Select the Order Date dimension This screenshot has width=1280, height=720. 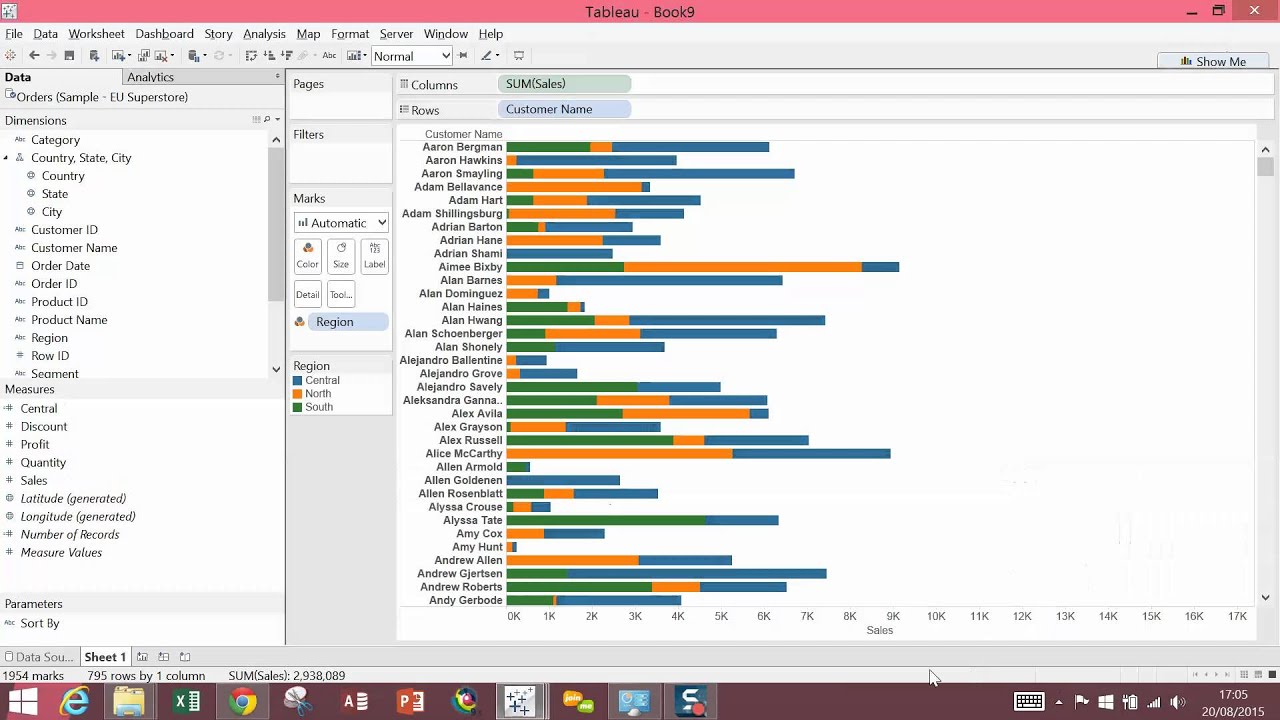tap(60, 266)
